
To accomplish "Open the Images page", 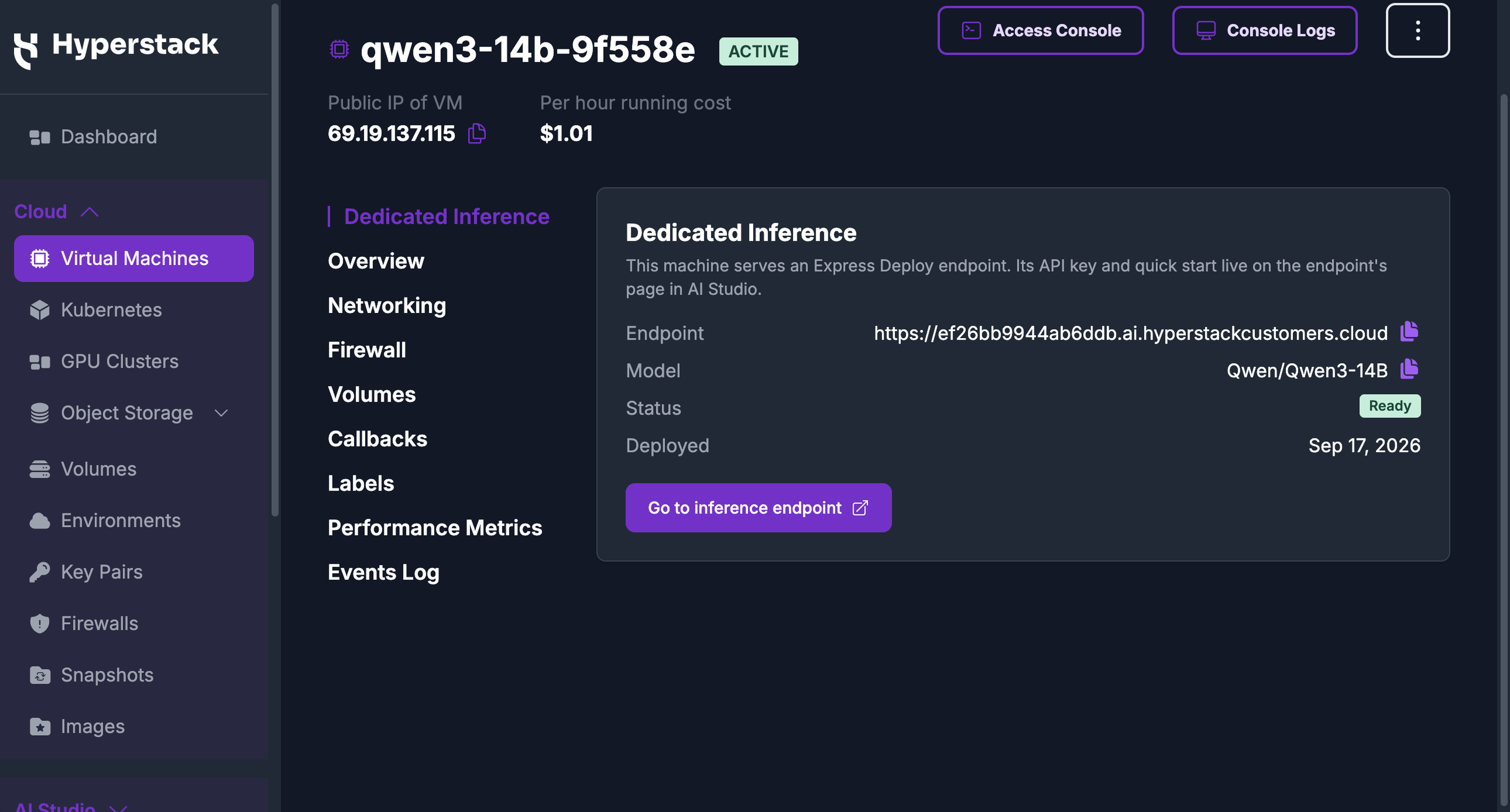I will [x=134, y=727].
